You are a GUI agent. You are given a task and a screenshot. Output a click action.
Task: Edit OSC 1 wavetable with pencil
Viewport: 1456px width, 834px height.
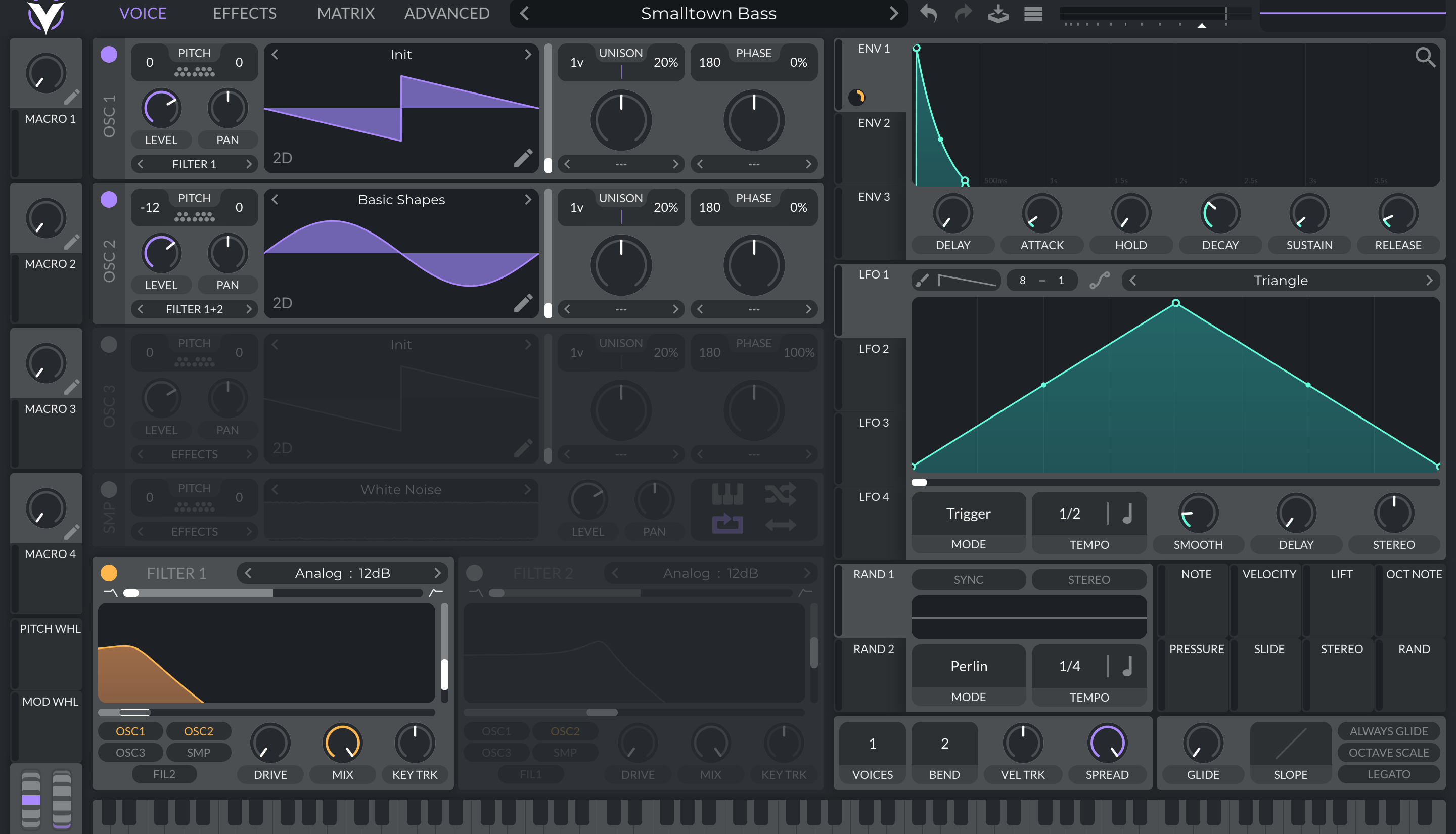coord(523,158)
